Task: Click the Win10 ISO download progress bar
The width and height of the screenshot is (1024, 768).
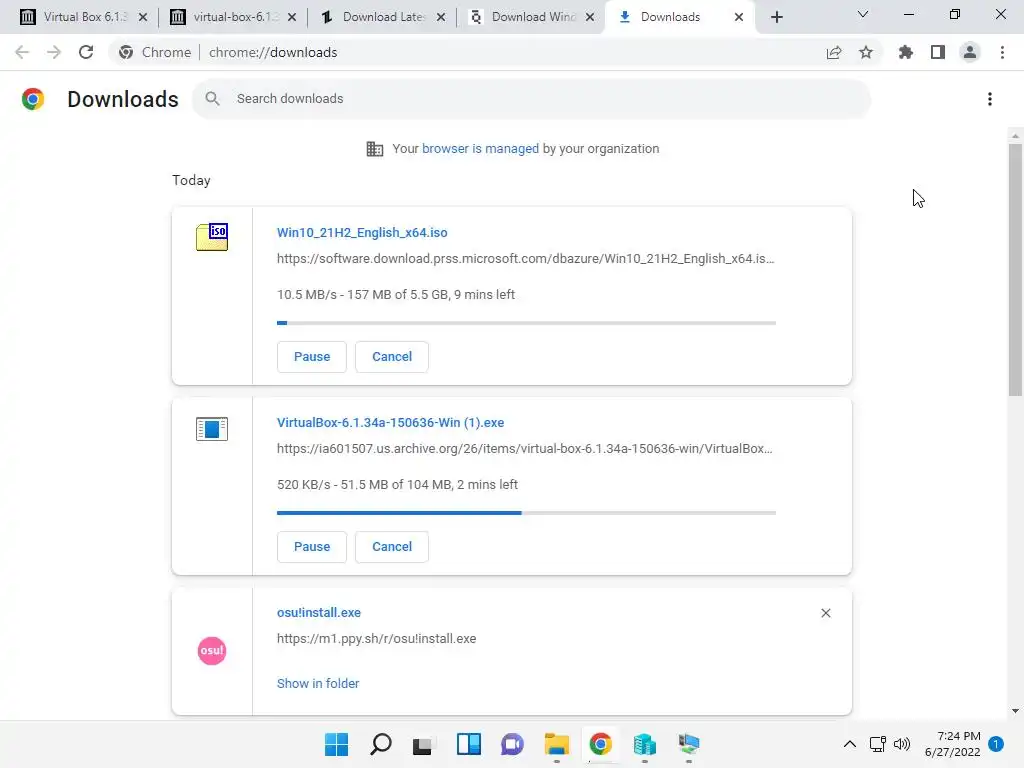Action: tap(526, 323)
